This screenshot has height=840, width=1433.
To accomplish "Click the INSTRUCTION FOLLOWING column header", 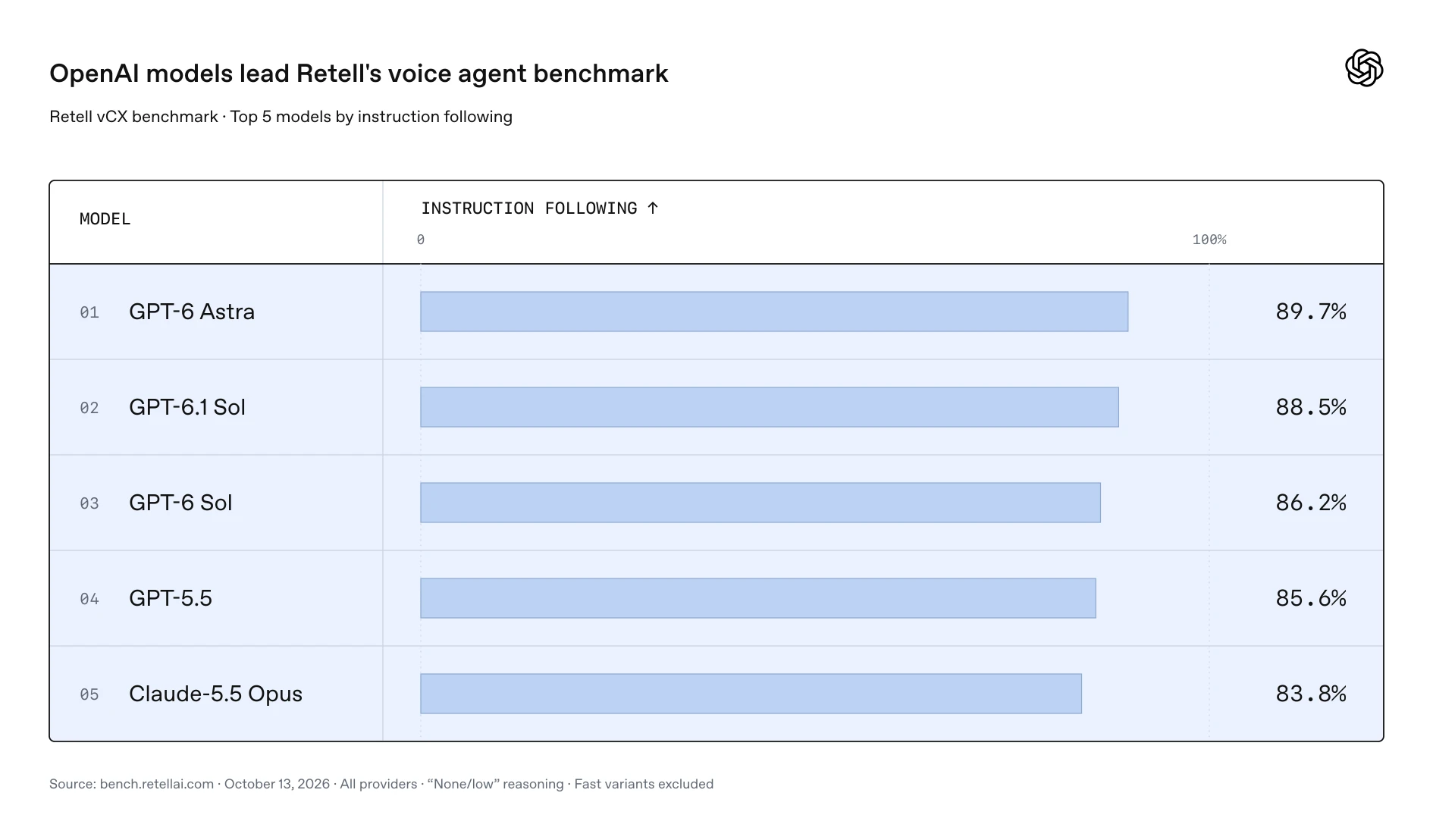I will [x=529, y=208].
